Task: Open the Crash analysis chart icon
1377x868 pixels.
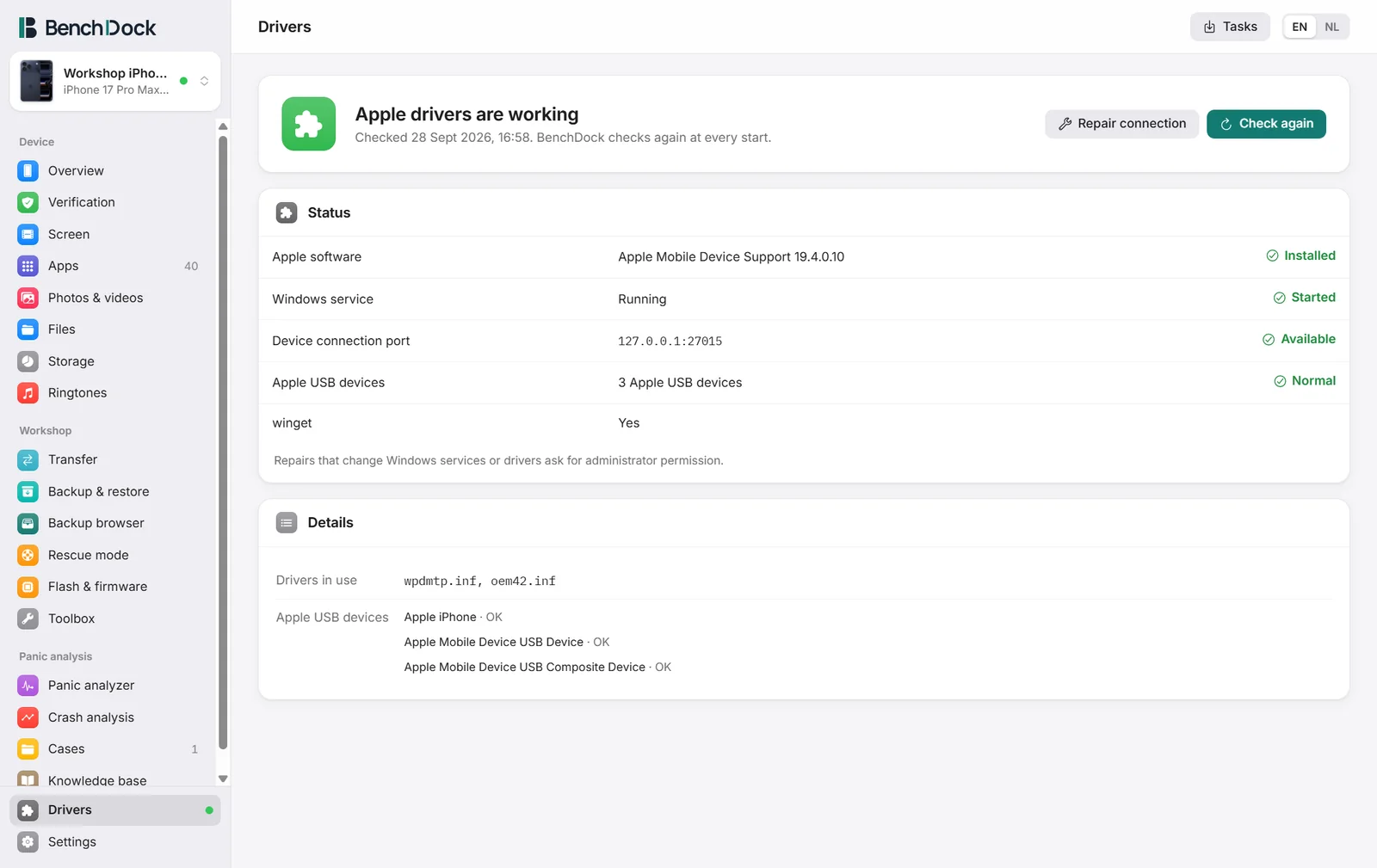Action: tap(28, 717)
